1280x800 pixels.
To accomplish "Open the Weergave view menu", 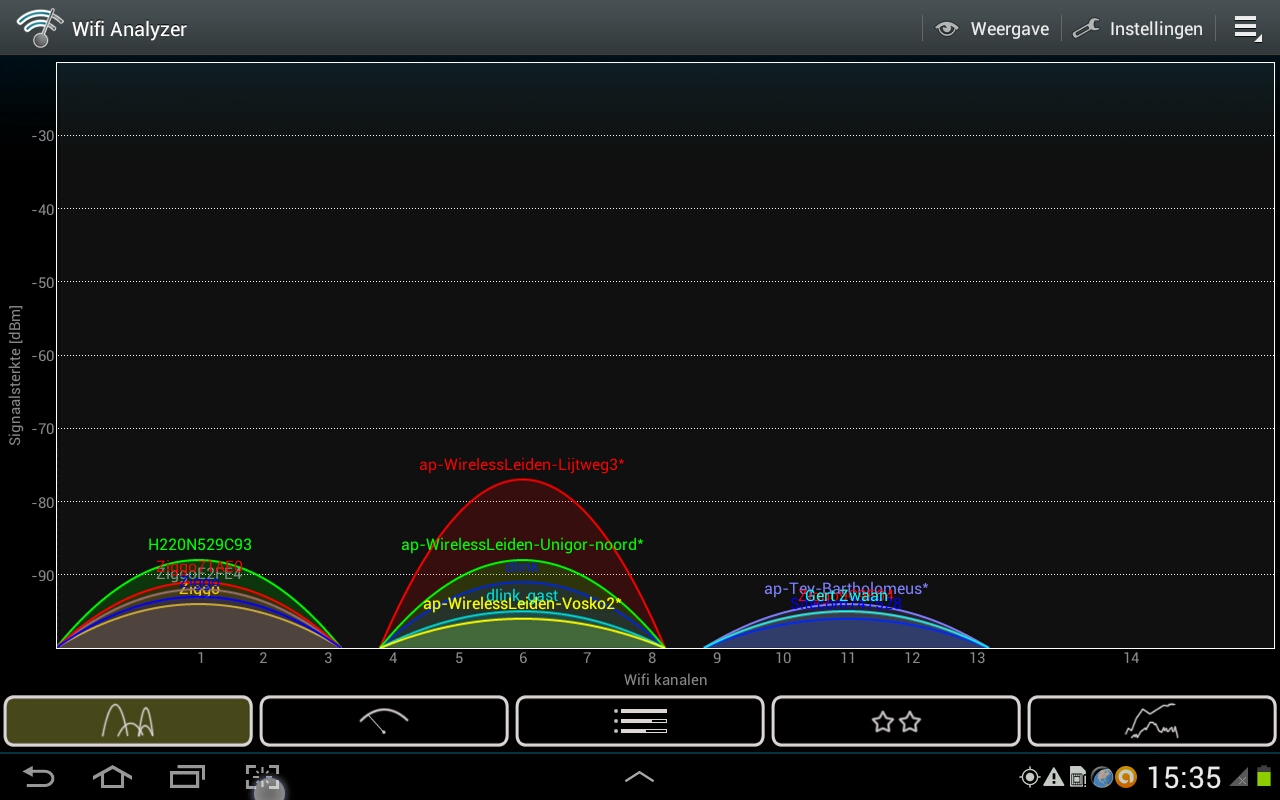I will pyautogui.click(x=1008, y=29).
